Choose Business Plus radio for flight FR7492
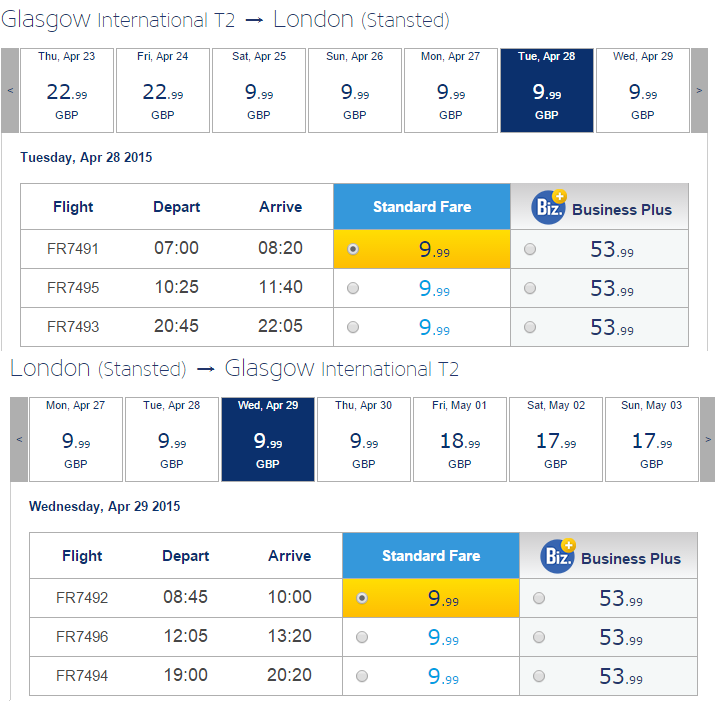The height and width of the screenshot is (701, 715). pos(539,598)
